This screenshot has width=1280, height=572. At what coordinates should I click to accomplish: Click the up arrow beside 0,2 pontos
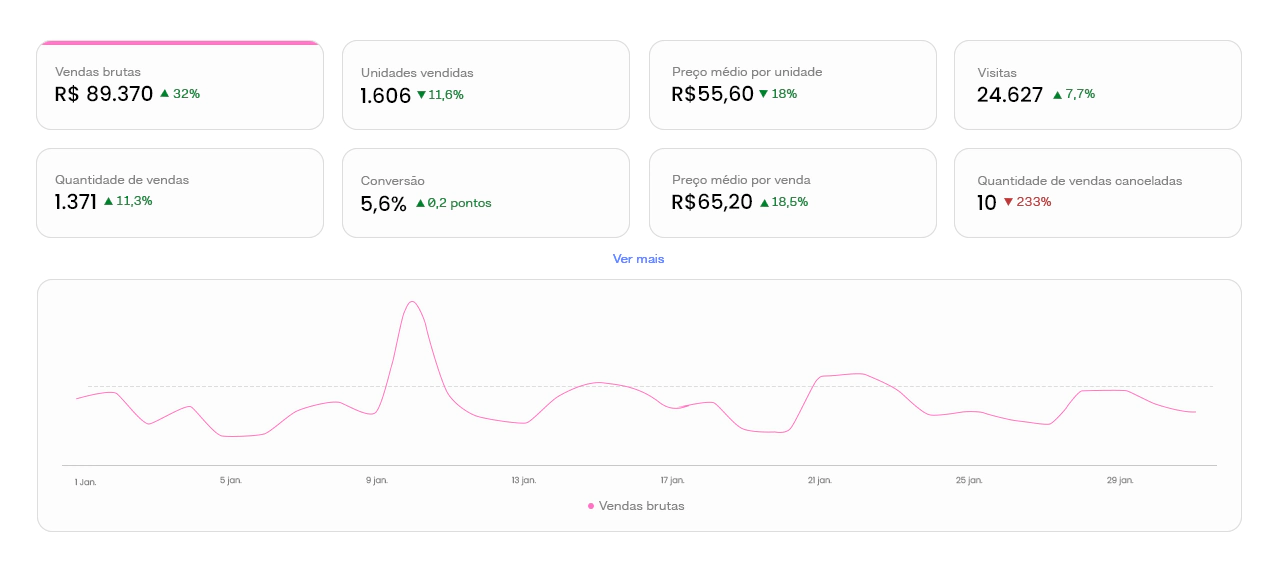[420, 203]
